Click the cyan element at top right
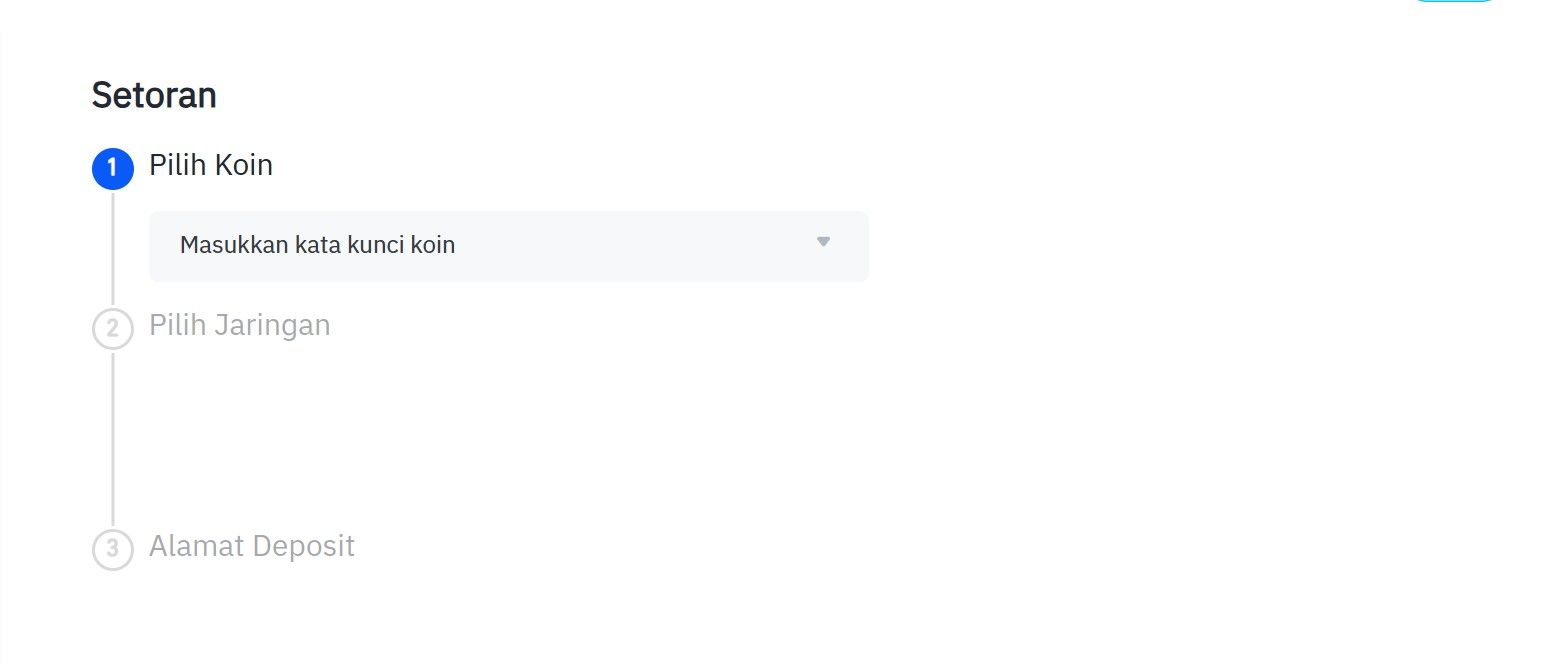This screenshot has width=1555, height=664. tap(1455, 3)
